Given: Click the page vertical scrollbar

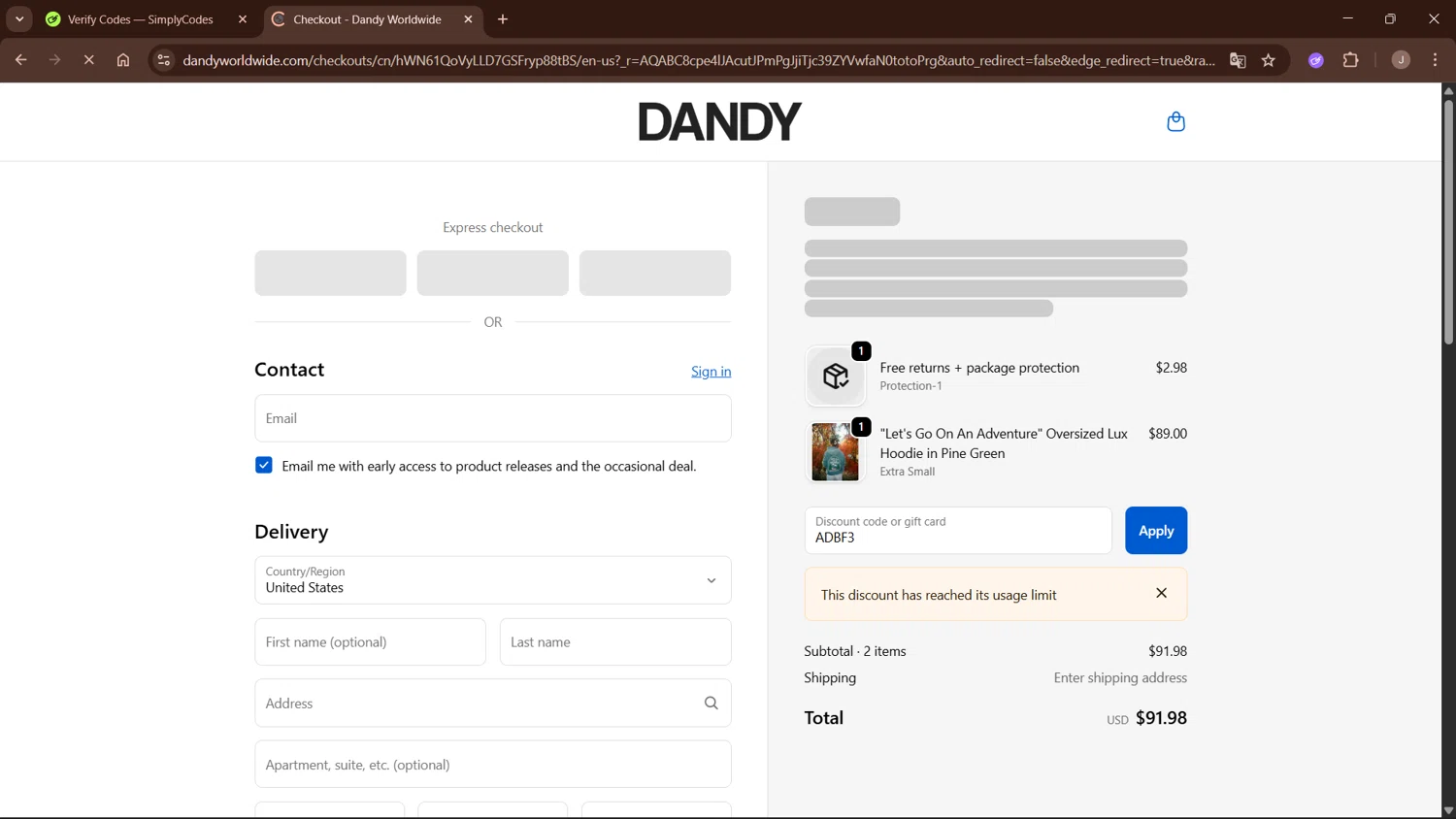Looking at the screenshot, I should pyautogui.click(x=1448, y=223).
